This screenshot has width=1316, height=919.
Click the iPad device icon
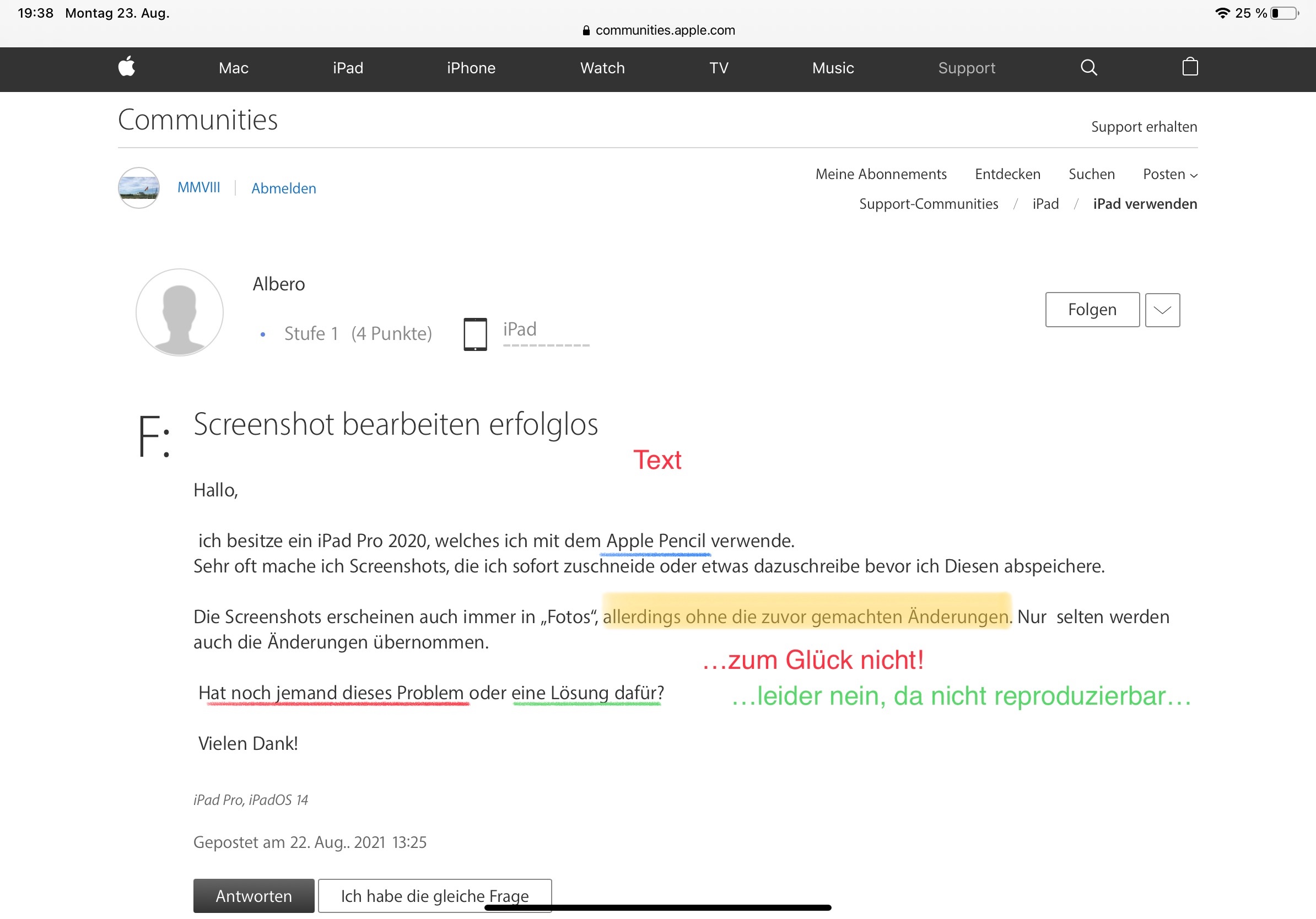[475, 334]
